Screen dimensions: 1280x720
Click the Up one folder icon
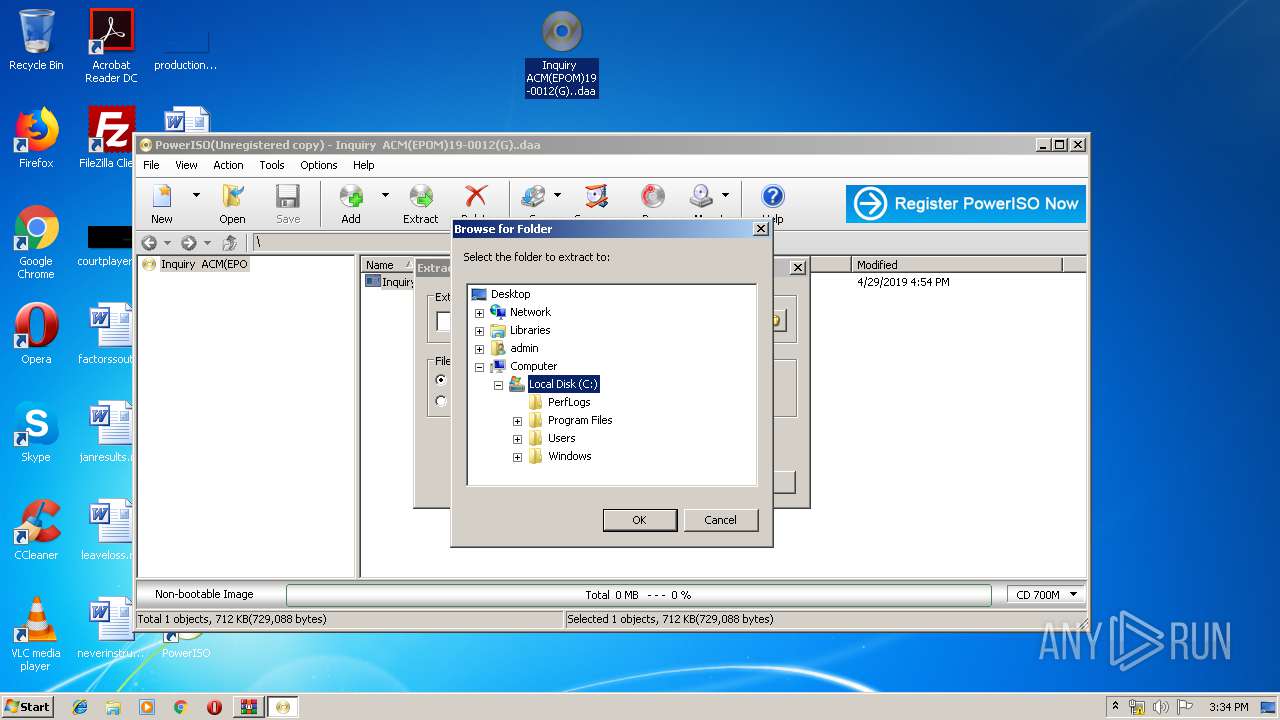(230, 242)
